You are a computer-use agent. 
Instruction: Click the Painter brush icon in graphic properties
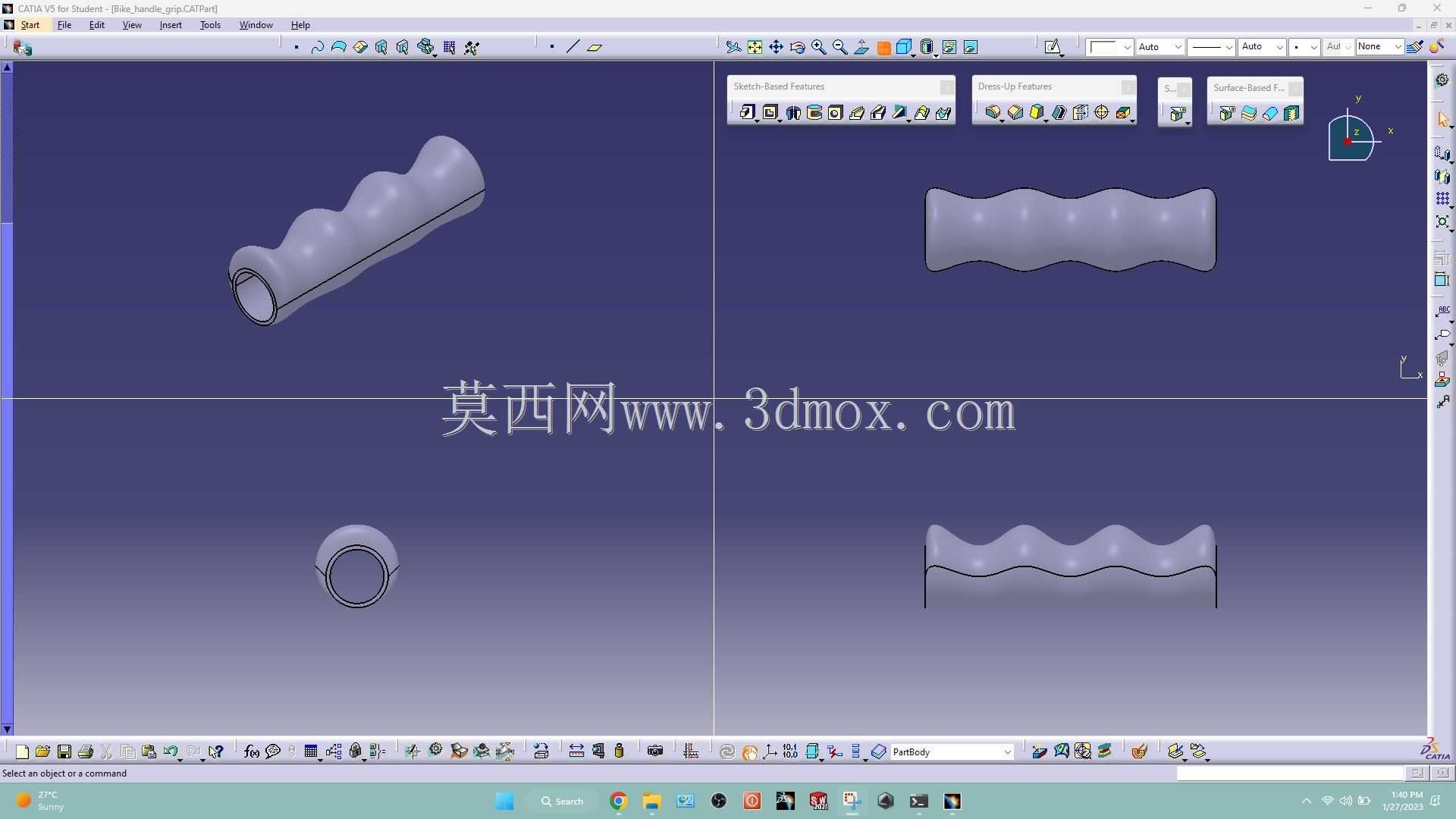coord(1414,47)
